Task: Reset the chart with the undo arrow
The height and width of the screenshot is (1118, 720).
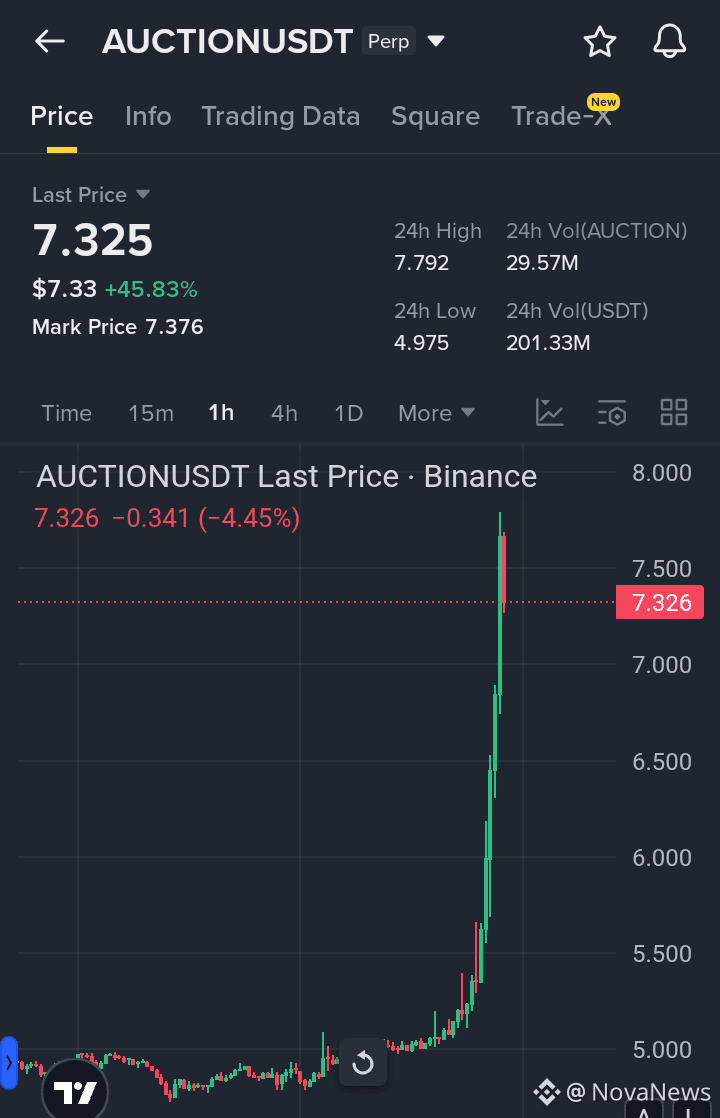Action: pyautogui.click(x=363, y=1062)
